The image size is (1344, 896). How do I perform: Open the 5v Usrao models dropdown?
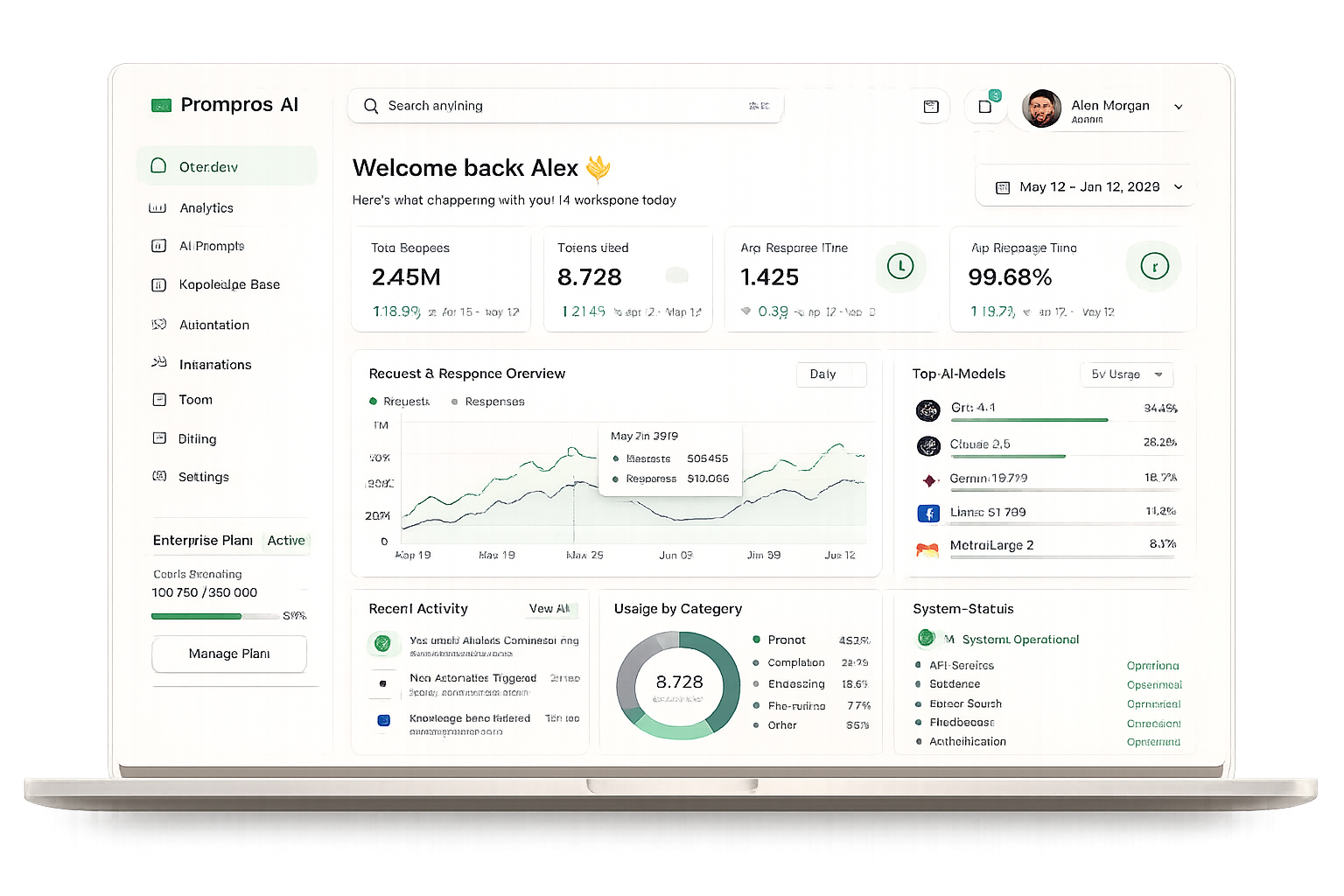(x=1126, y=374)
